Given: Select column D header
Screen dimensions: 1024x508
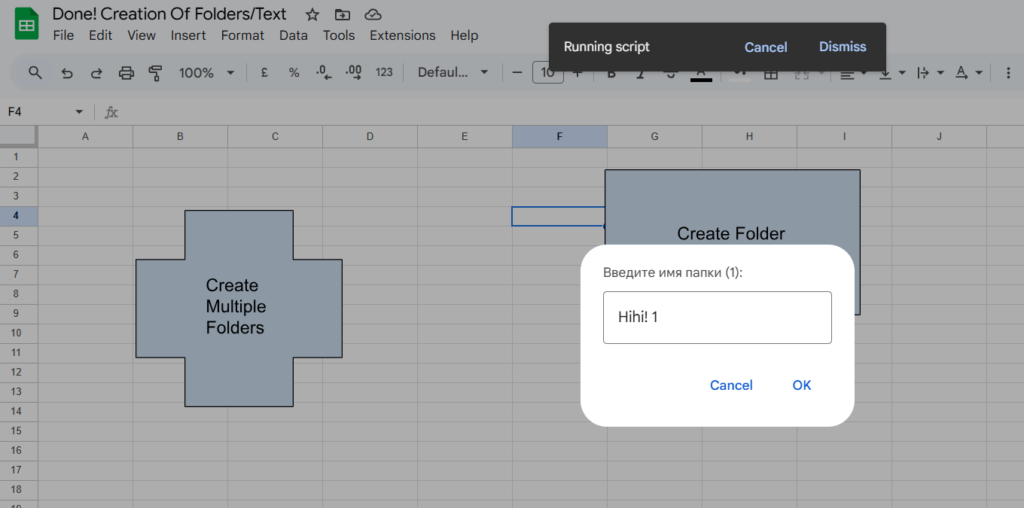Looking at the screenshot, I should pyautogui.click(x=370, y=136).
